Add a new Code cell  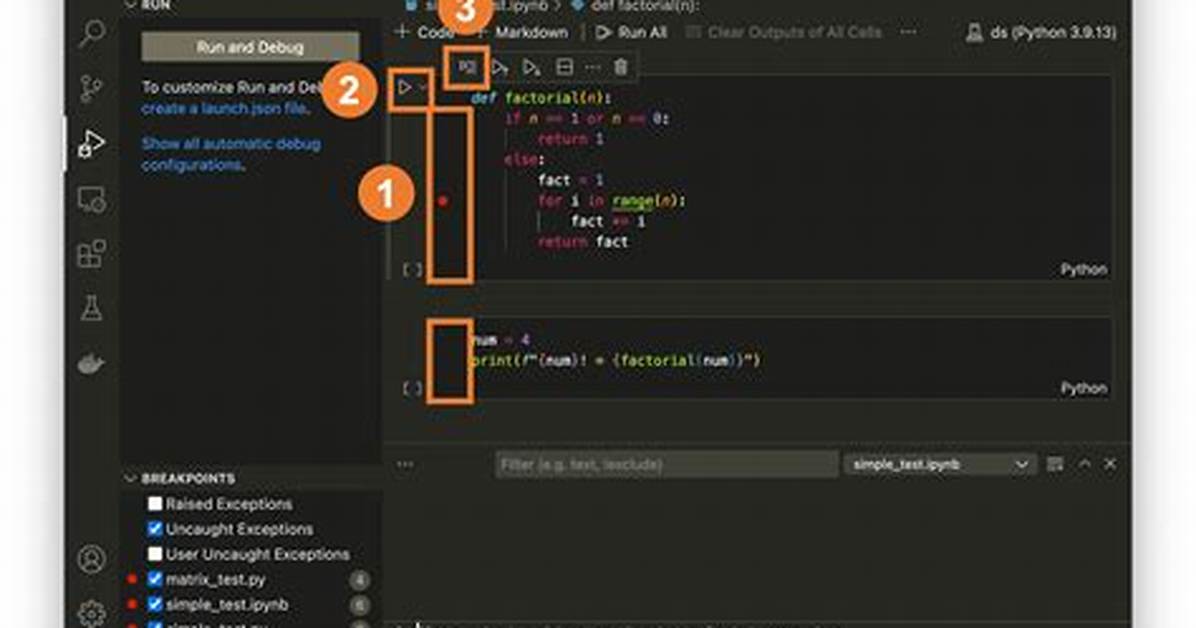[425, 32]
